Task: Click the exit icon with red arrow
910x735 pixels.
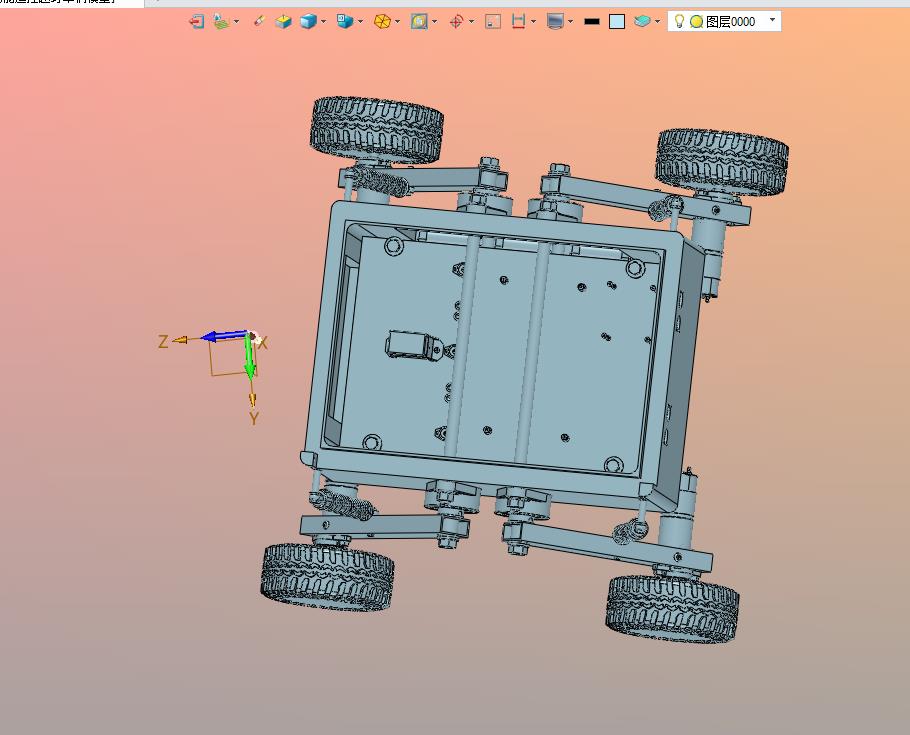Action: click(197, 22)
